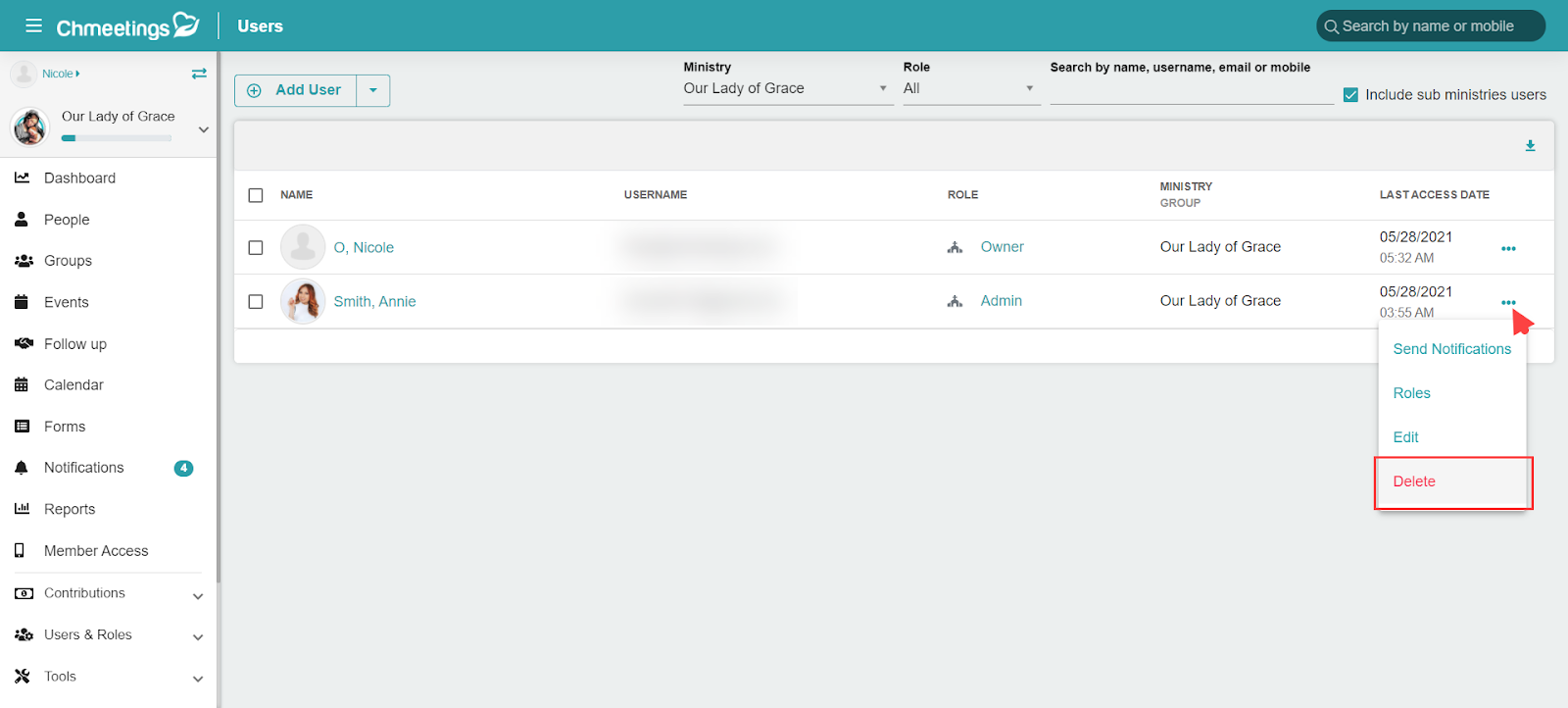Go to Dashboard in the sidebar
Image resolution: width=1568 pixels, height=708 pixels.
pyautogui.click(x=78, y=177)
